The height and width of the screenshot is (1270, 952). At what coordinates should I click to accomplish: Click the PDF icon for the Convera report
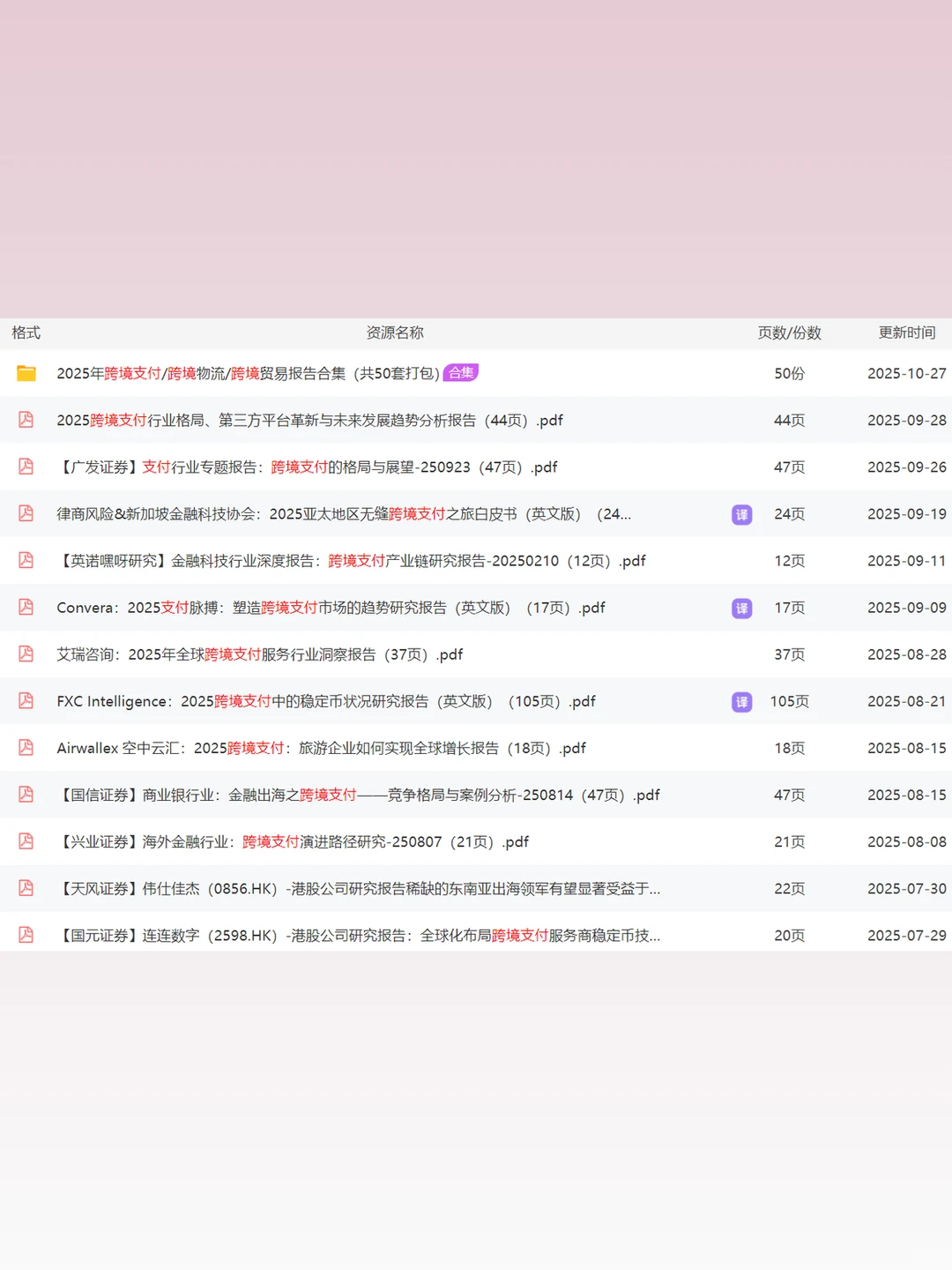[x=26, y=607]
